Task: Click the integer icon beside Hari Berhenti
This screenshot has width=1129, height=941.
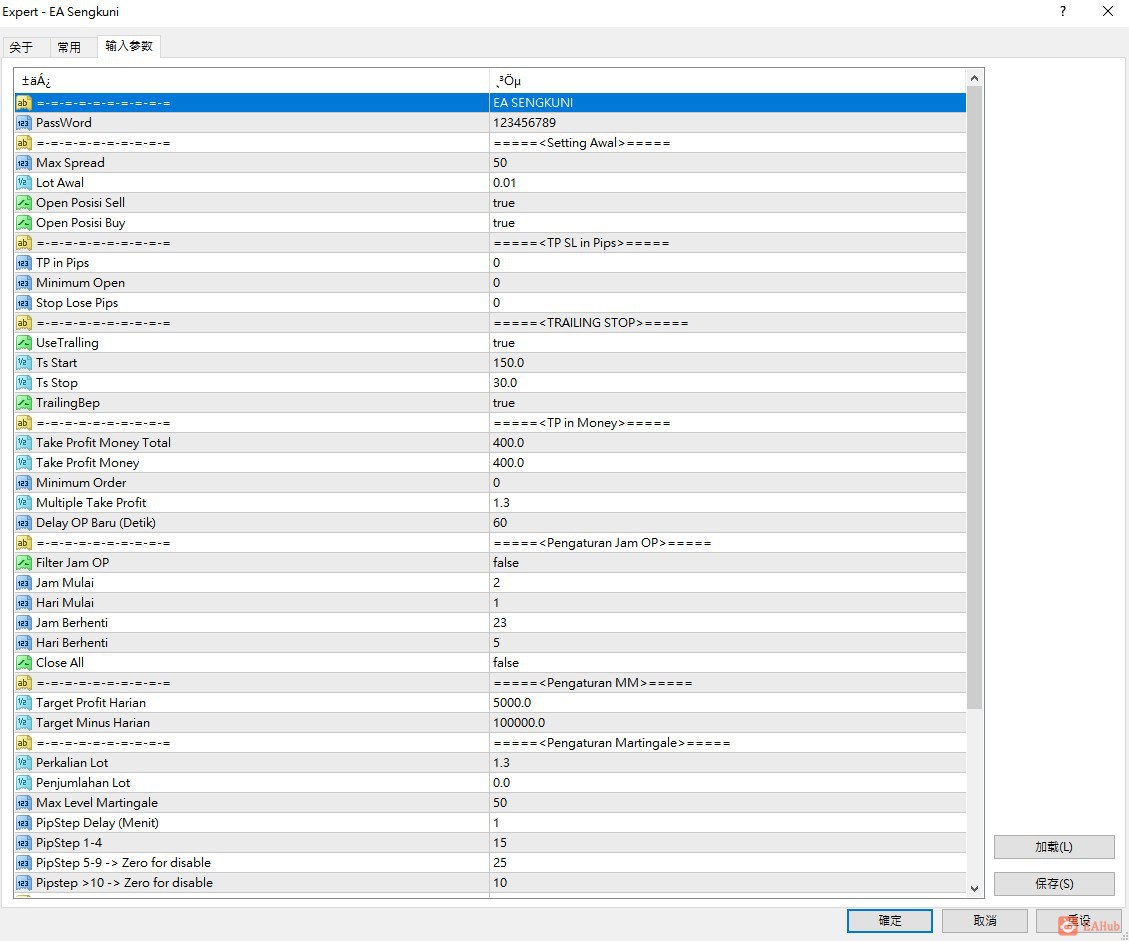Action: (x=24, y=643)
